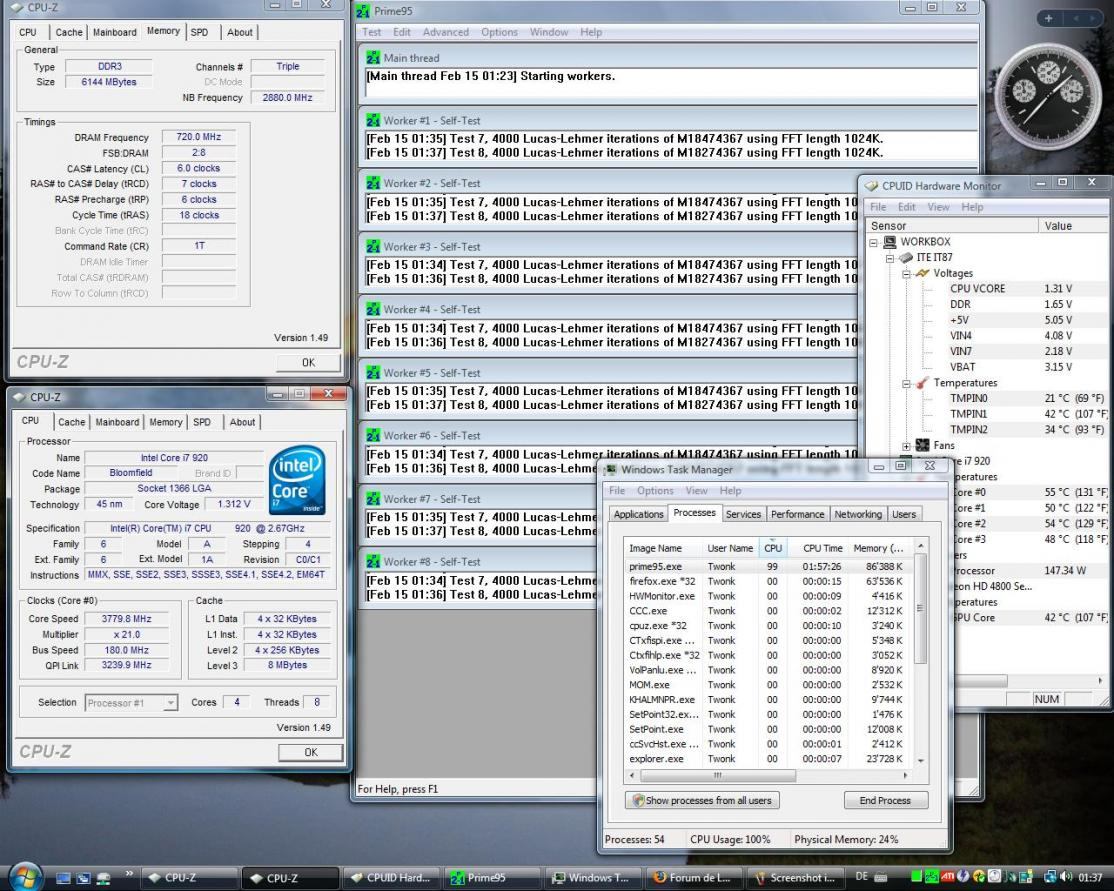
Task: Collapse the ITE IT87 tree node
Action: [889, 258]
